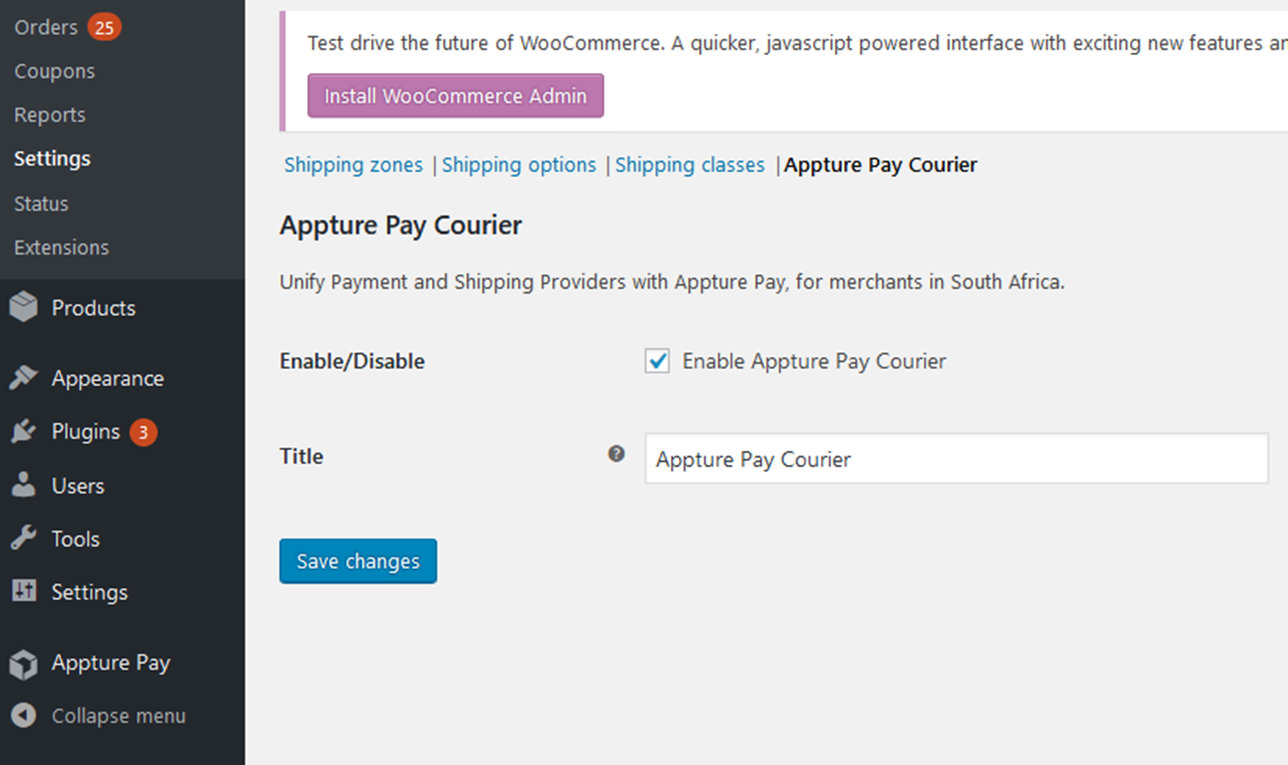Click the Appture Pay cube icon

(23, 663)
